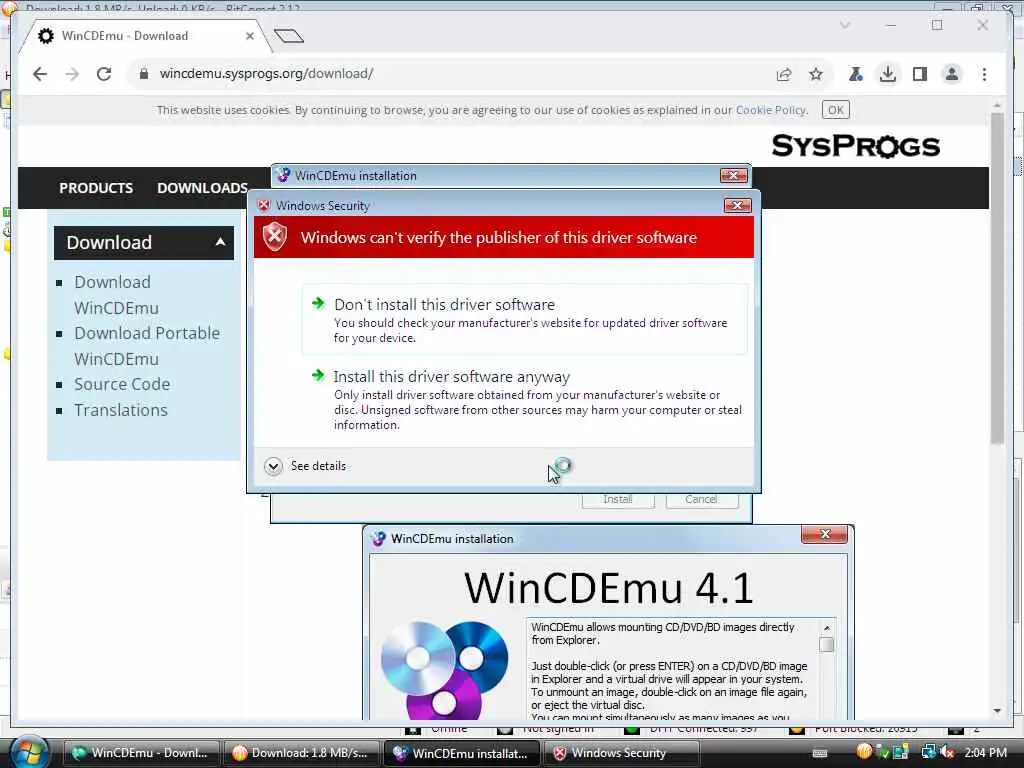Open the Windows Start orb
The width and height of the screenshot is (1024, 768).
click(x=29, y=752)
